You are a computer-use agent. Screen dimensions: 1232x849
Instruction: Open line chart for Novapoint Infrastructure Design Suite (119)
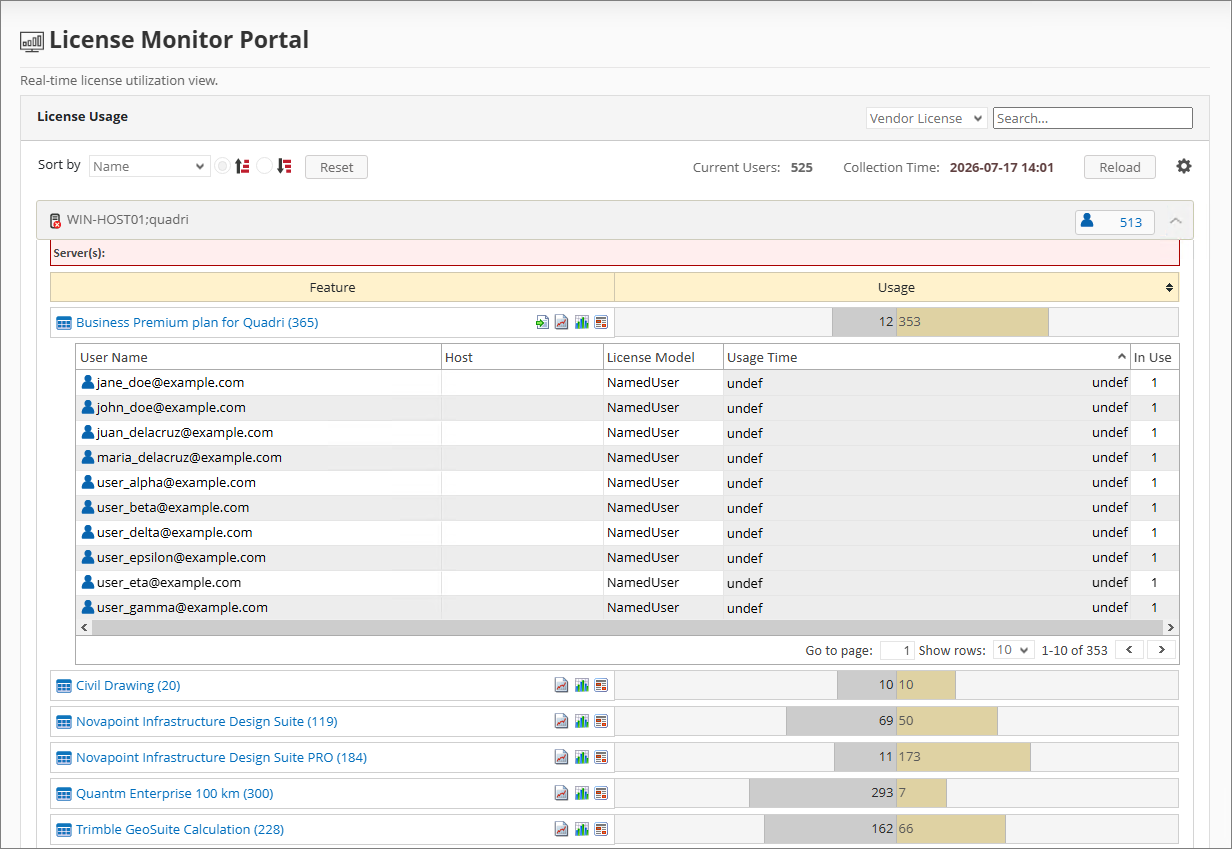coord(562,721)
